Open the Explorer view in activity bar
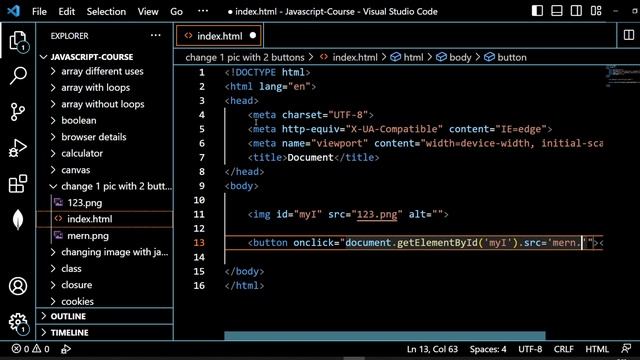Screen dimensions: 640x360 click(x=18, y=40)
